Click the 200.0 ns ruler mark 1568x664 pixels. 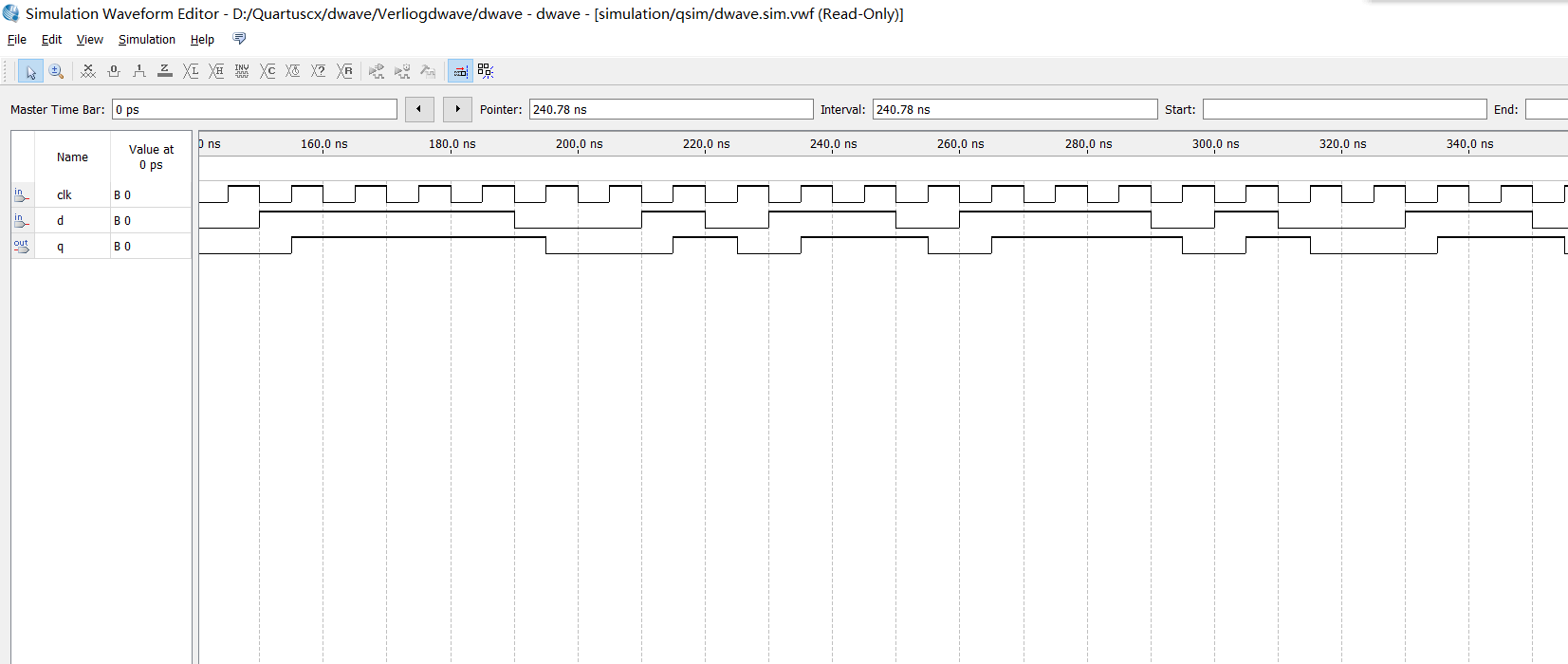tap(579, 144)
